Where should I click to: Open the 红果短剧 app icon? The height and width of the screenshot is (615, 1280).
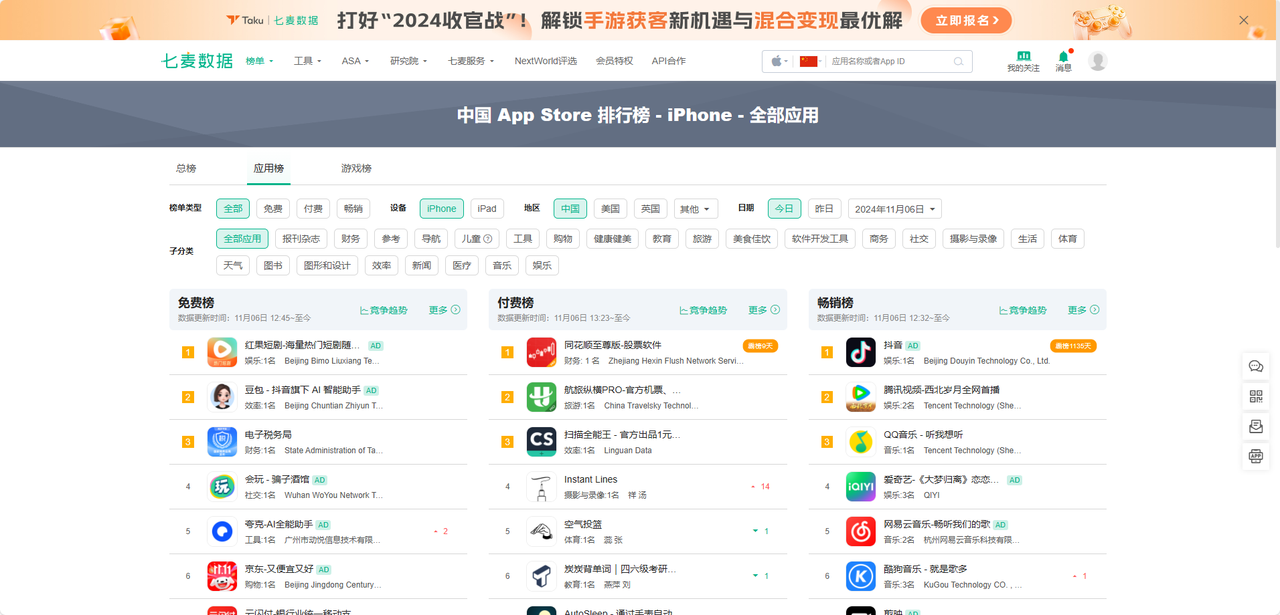(x=222, y=352)
